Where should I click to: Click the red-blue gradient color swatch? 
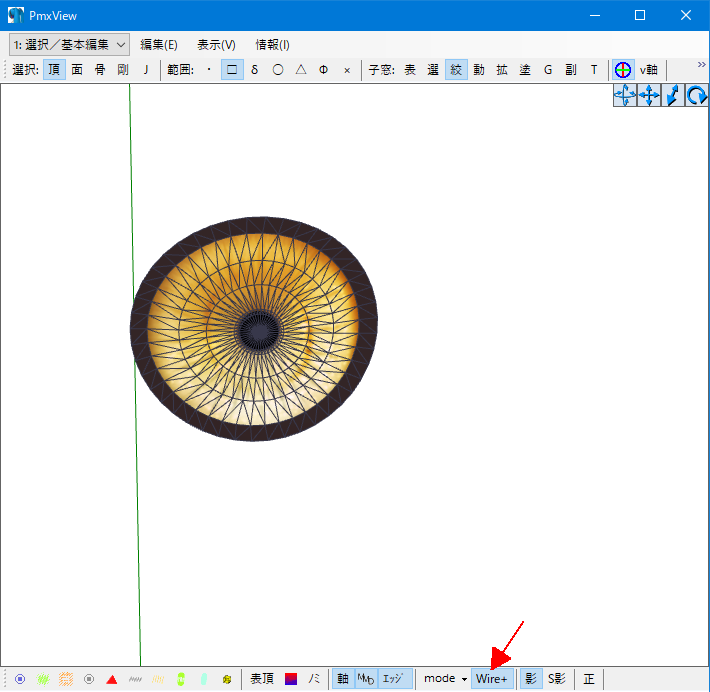click(x=291, y=679)
